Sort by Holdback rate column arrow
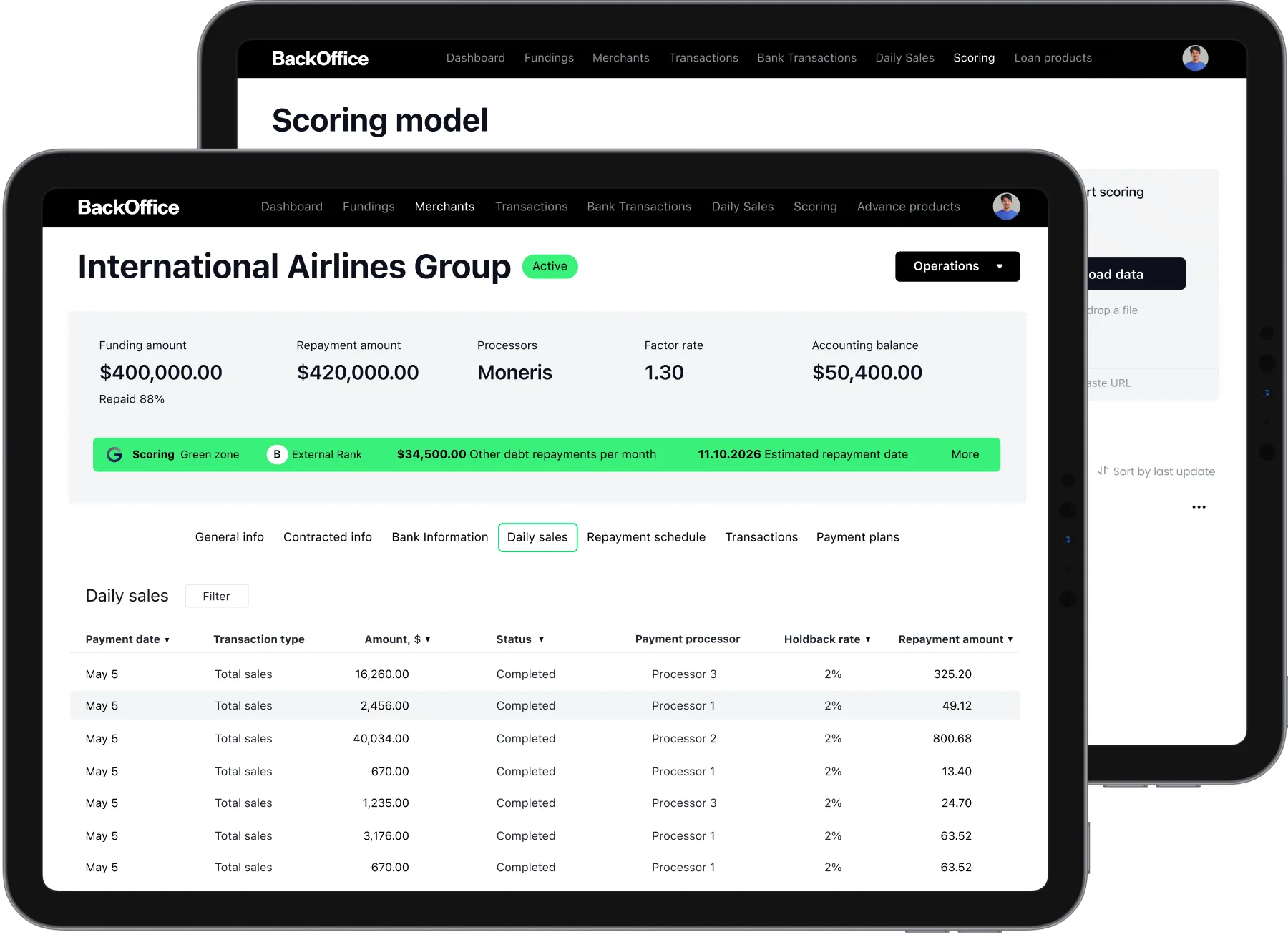 (x=868, y=639)
